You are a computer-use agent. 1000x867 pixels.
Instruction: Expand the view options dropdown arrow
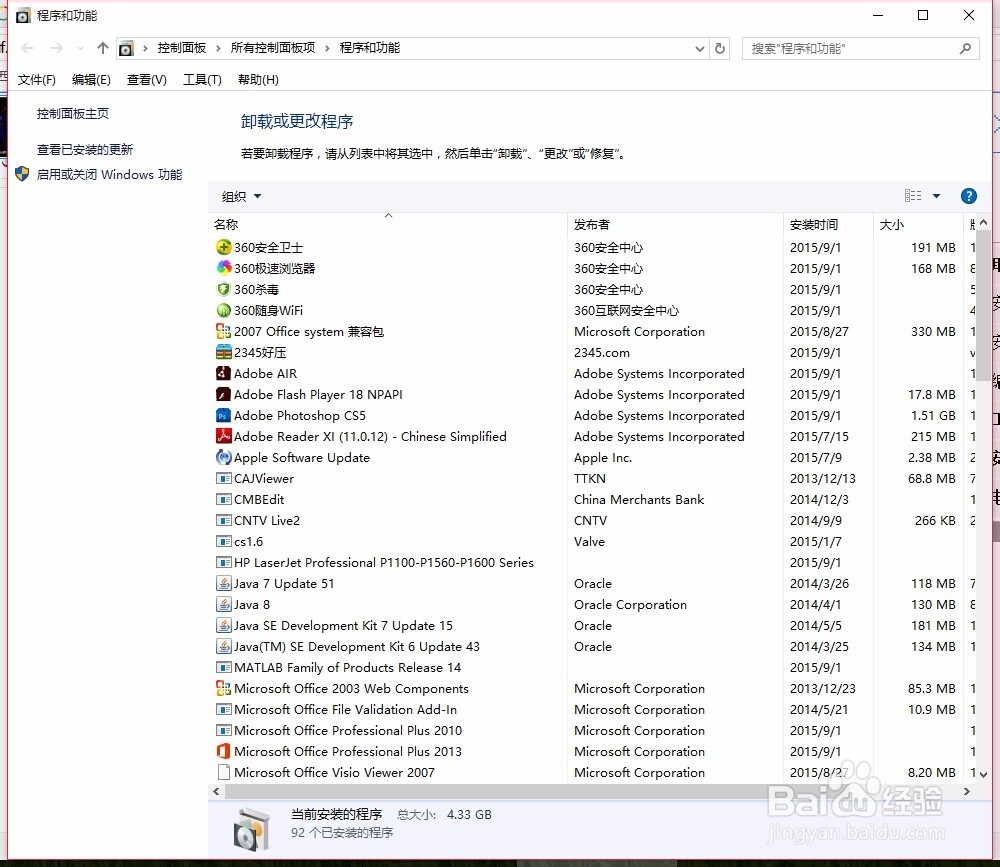coord(936,196)
